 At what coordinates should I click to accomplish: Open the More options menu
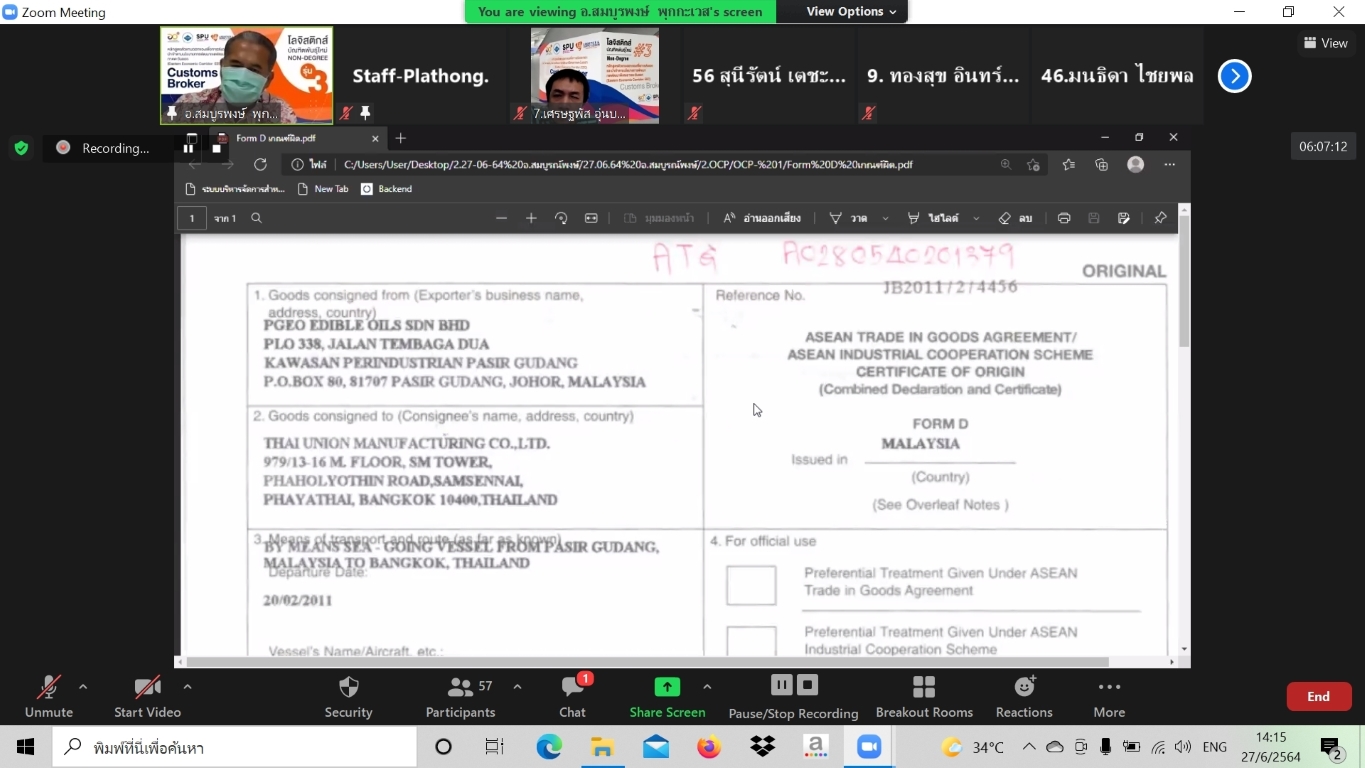pos(1109,697)
